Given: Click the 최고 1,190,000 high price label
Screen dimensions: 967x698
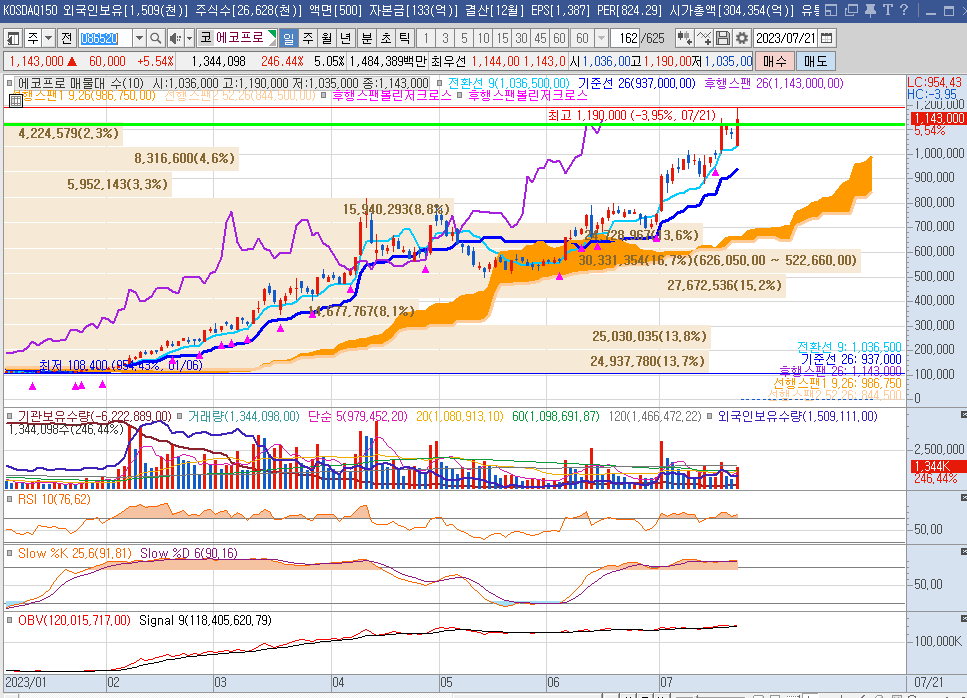Looking at the screenshot, I should click(x=632, y=115).
